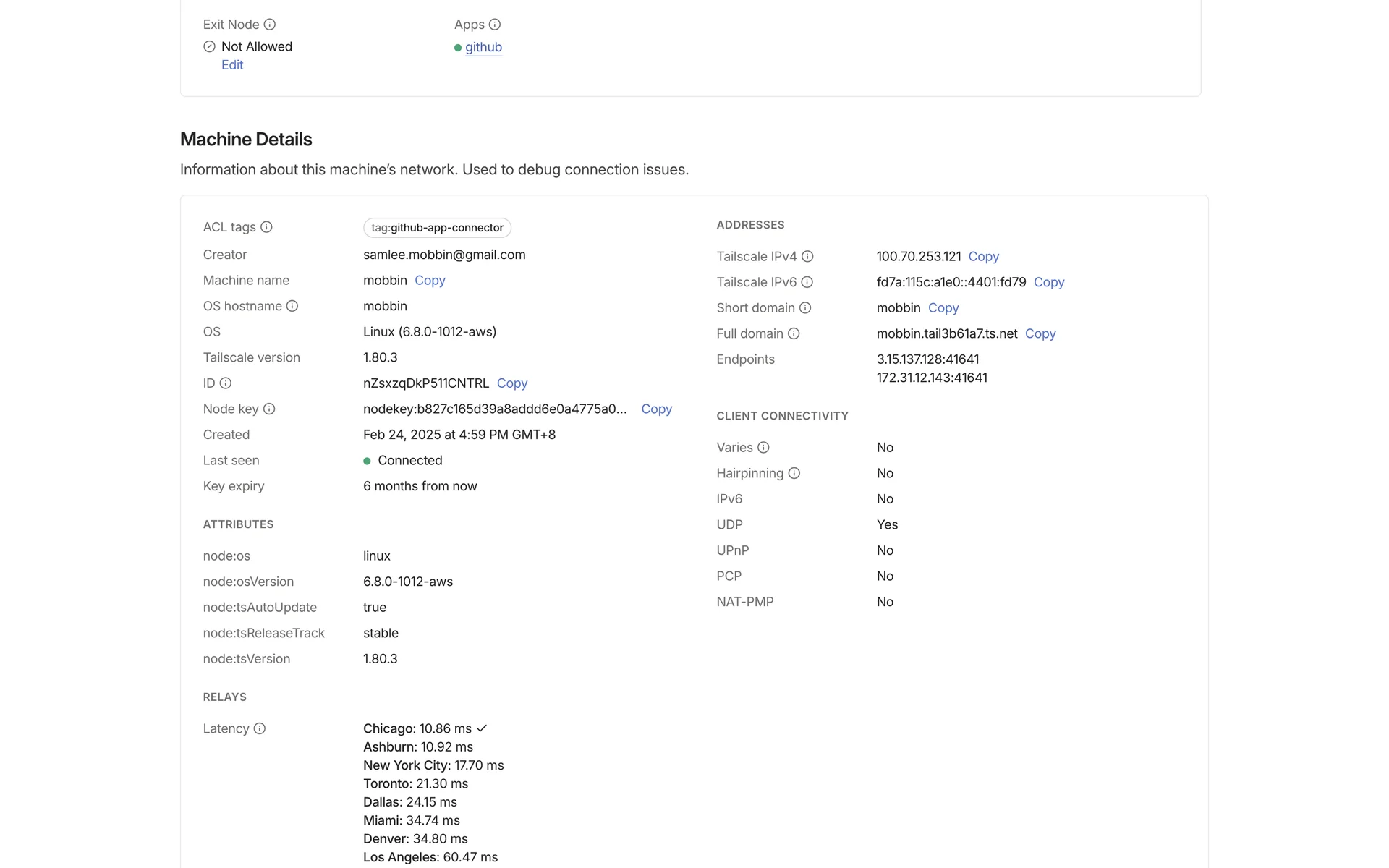
Task: Click the tag:github-app-connector ACL tag badge
Action: 437,228
